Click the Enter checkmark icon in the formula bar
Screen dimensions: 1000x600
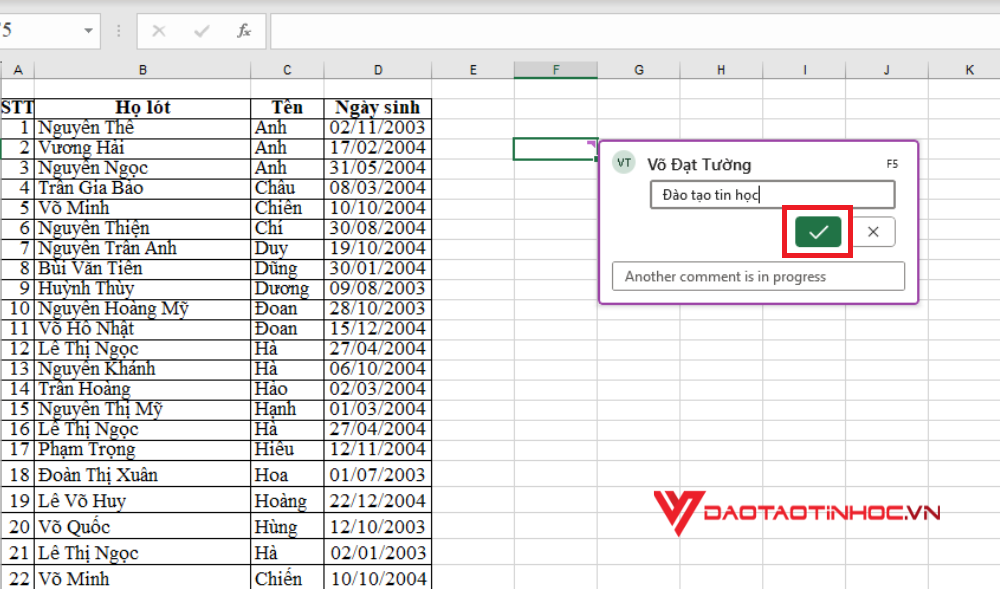(199, 31)
